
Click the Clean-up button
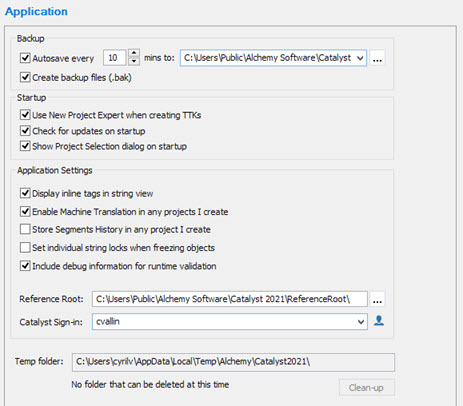coord(367,388)
